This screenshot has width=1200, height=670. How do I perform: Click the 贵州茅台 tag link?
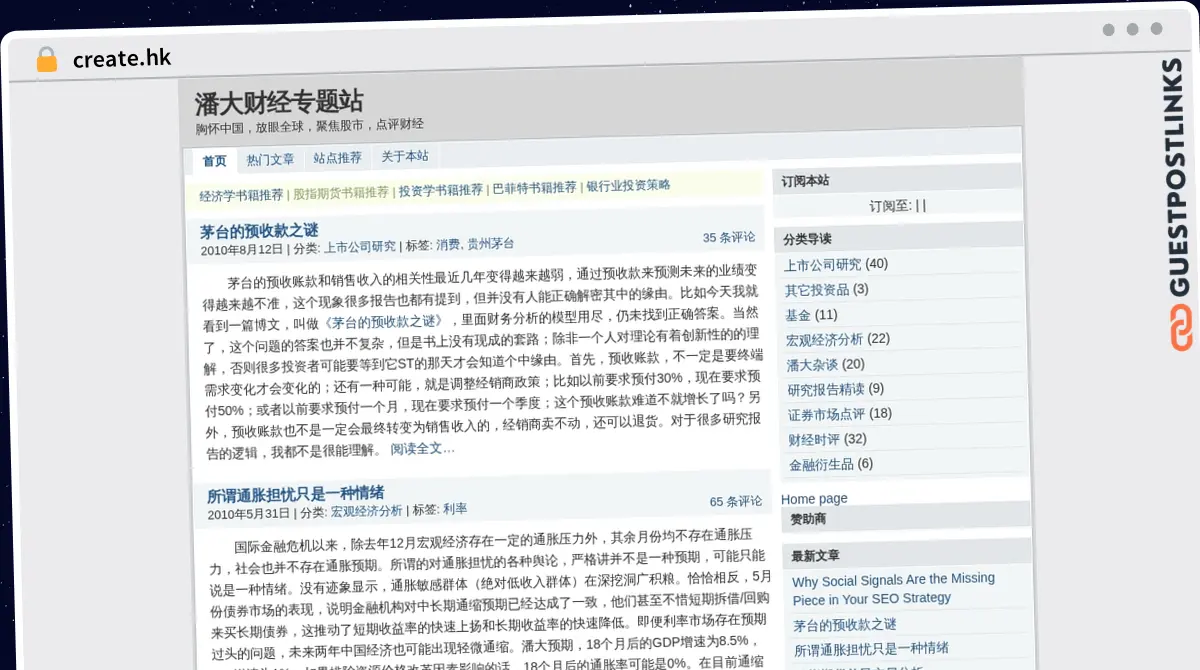click(490, 243)
